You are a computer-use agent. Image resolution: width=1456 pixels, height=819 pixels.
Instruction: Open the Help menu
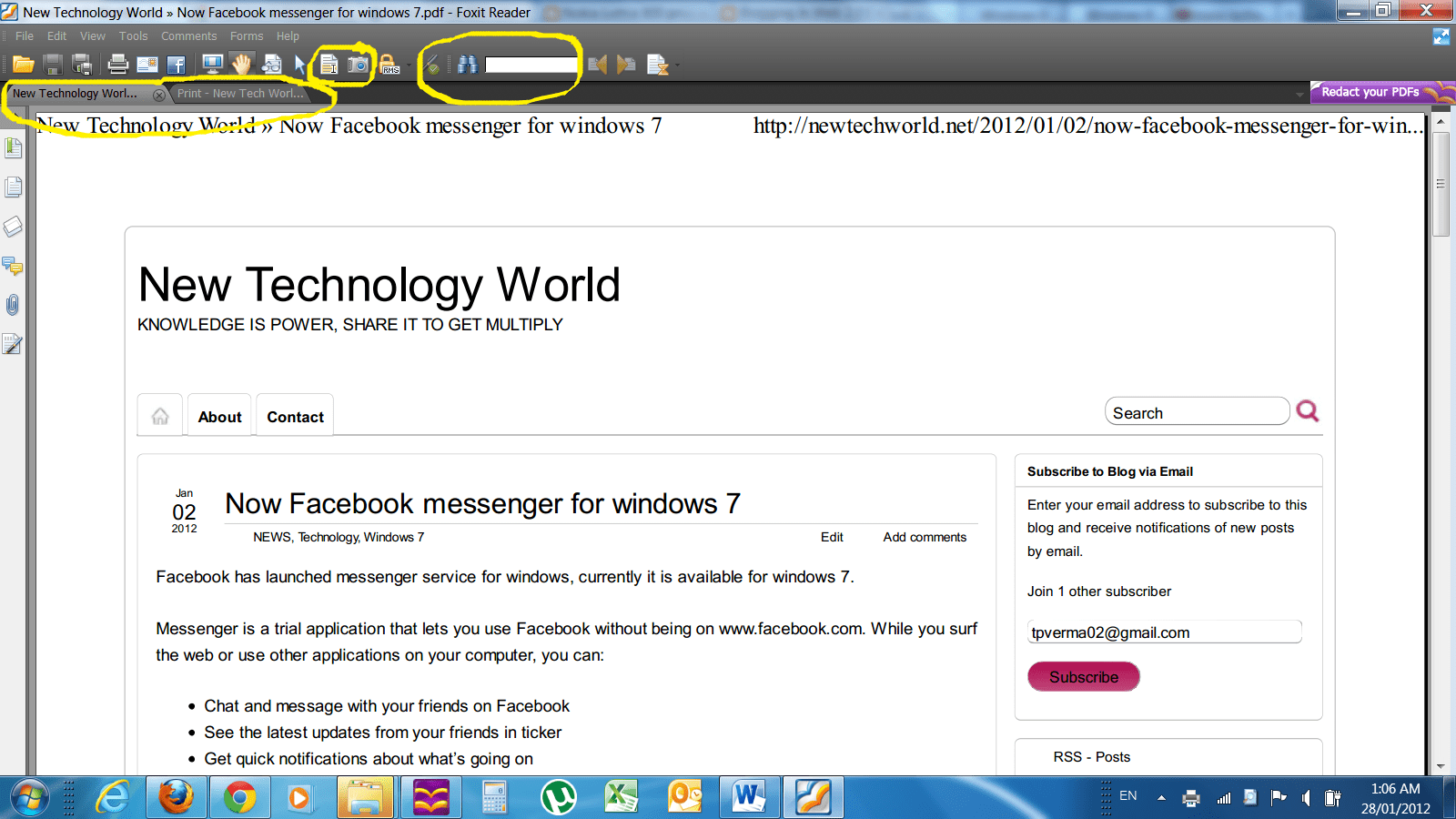click(288, 36)
